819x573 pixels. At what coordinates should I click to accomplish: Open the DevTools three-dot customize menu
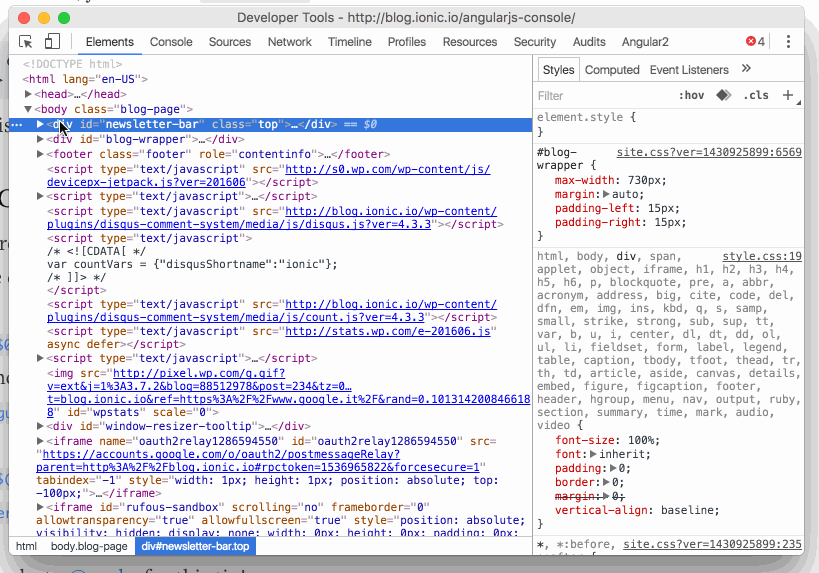[x=788, y=42]
